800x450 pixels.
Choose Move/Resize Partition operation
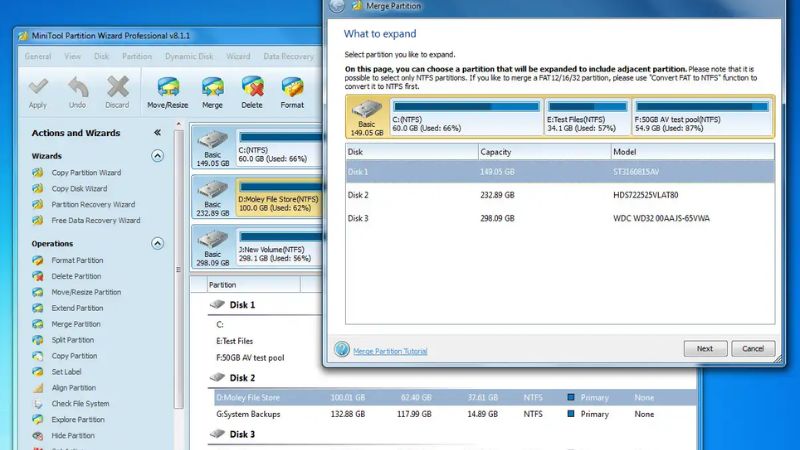[x=86, y=292]
